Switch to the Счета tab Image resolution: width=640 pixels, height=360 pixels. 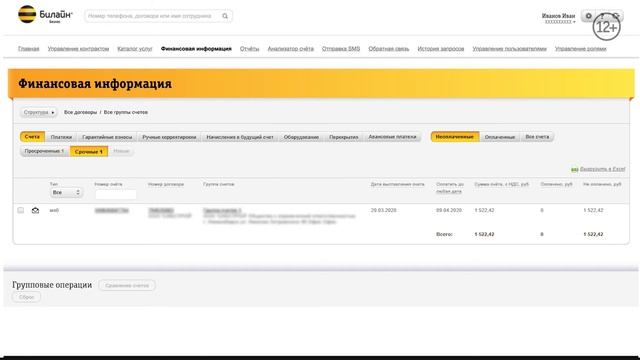click(x=32, y=137)
